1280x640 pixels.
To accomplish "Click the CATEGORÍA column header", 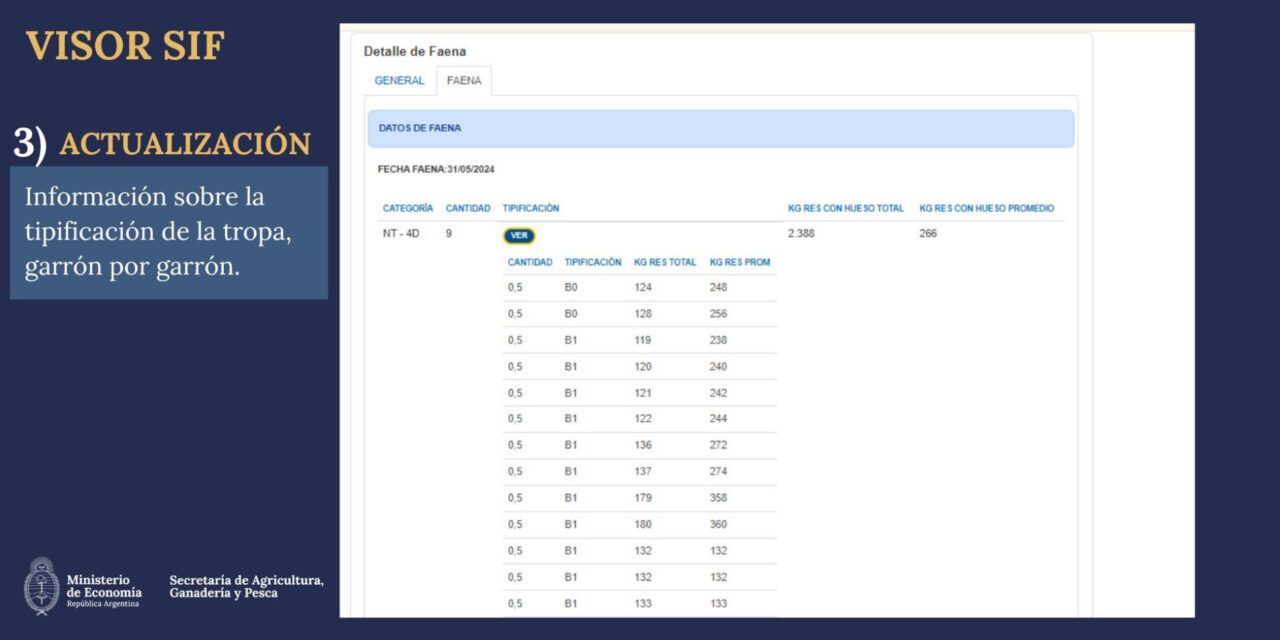I will coord(408,208).
